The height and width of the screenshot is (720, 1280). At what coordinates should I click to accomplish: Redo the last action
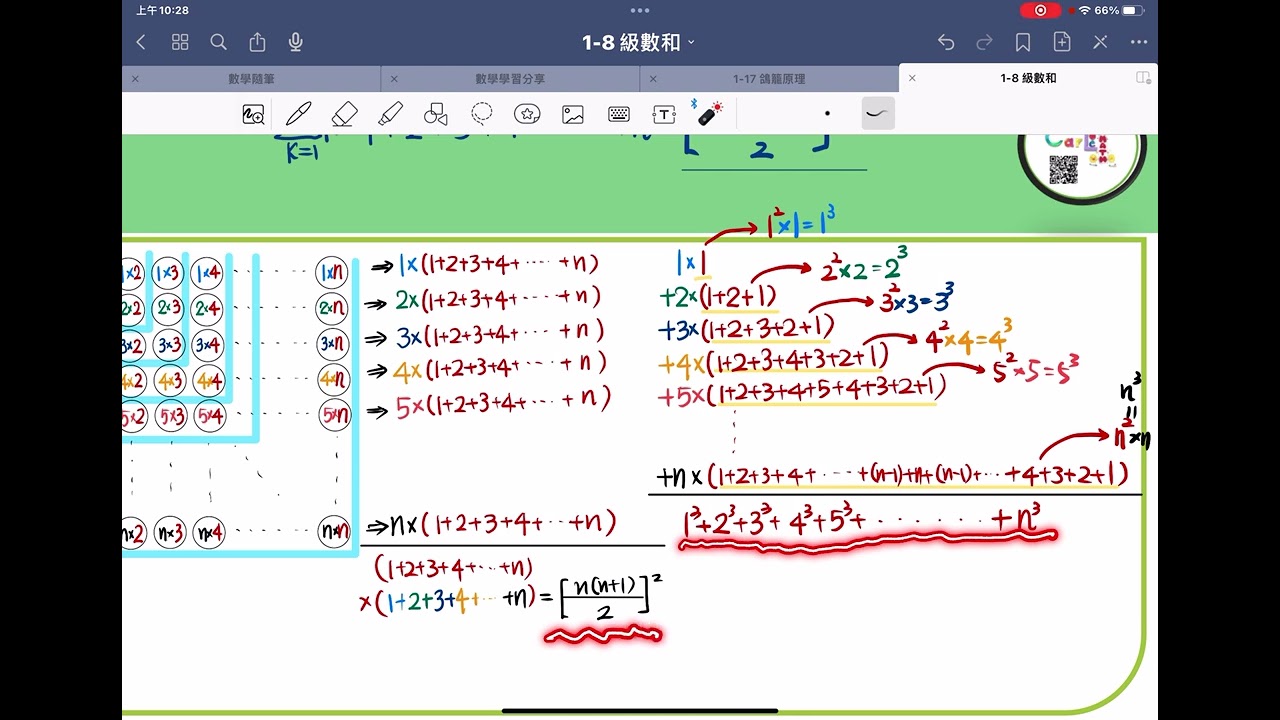tap(984, 42)
